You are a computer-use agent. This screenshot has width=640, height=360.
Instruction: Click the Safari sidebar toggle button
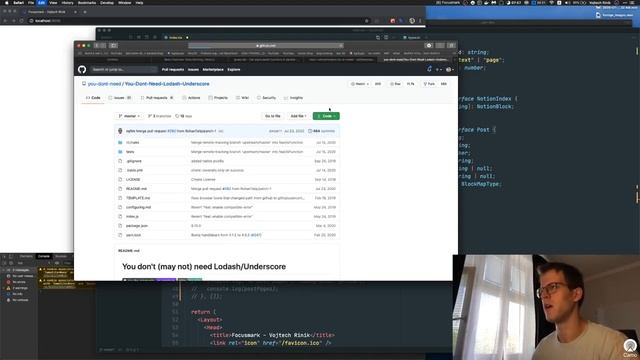coord(113,46)
